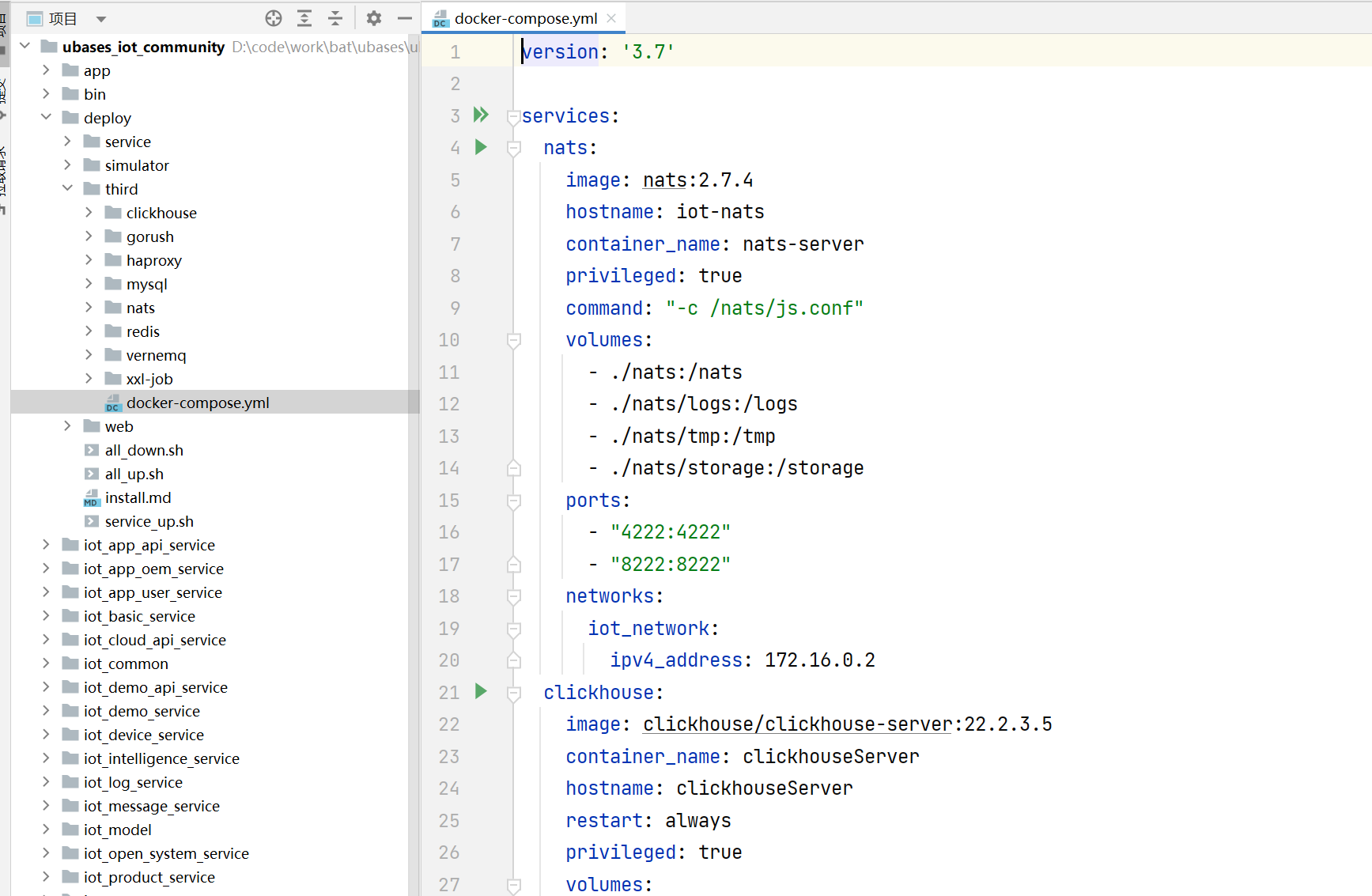Click the collapse all icon in project toolbar
The width and height of the screenshot is (1372, 896).
click(x=335, y=18)
